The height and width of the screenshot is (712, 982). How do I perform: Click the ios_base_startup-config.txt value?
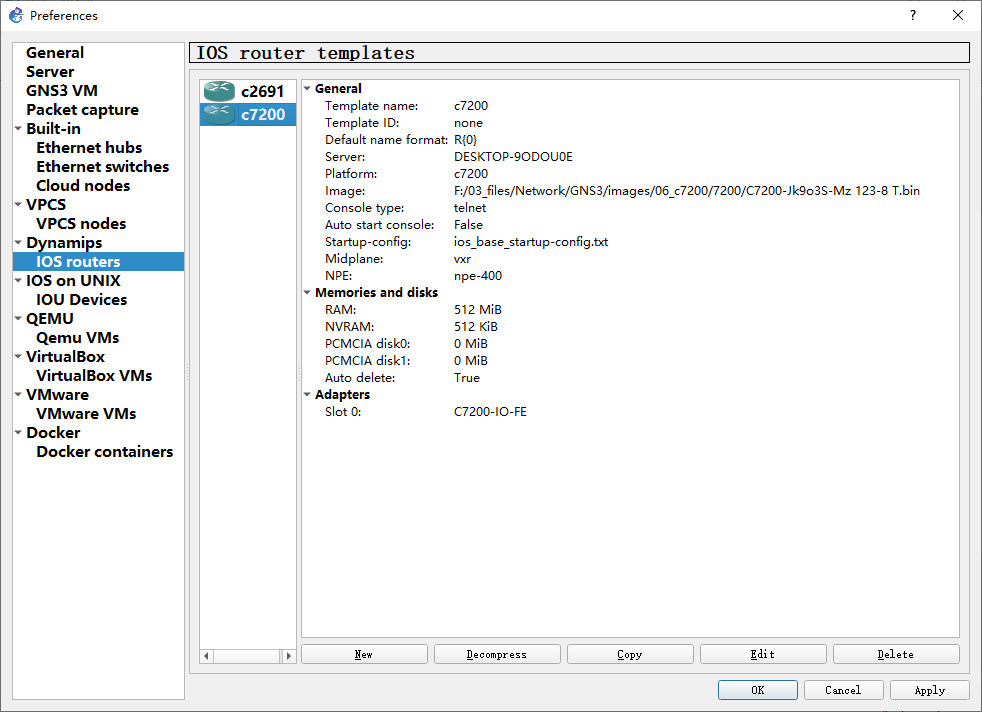[530, 242]
